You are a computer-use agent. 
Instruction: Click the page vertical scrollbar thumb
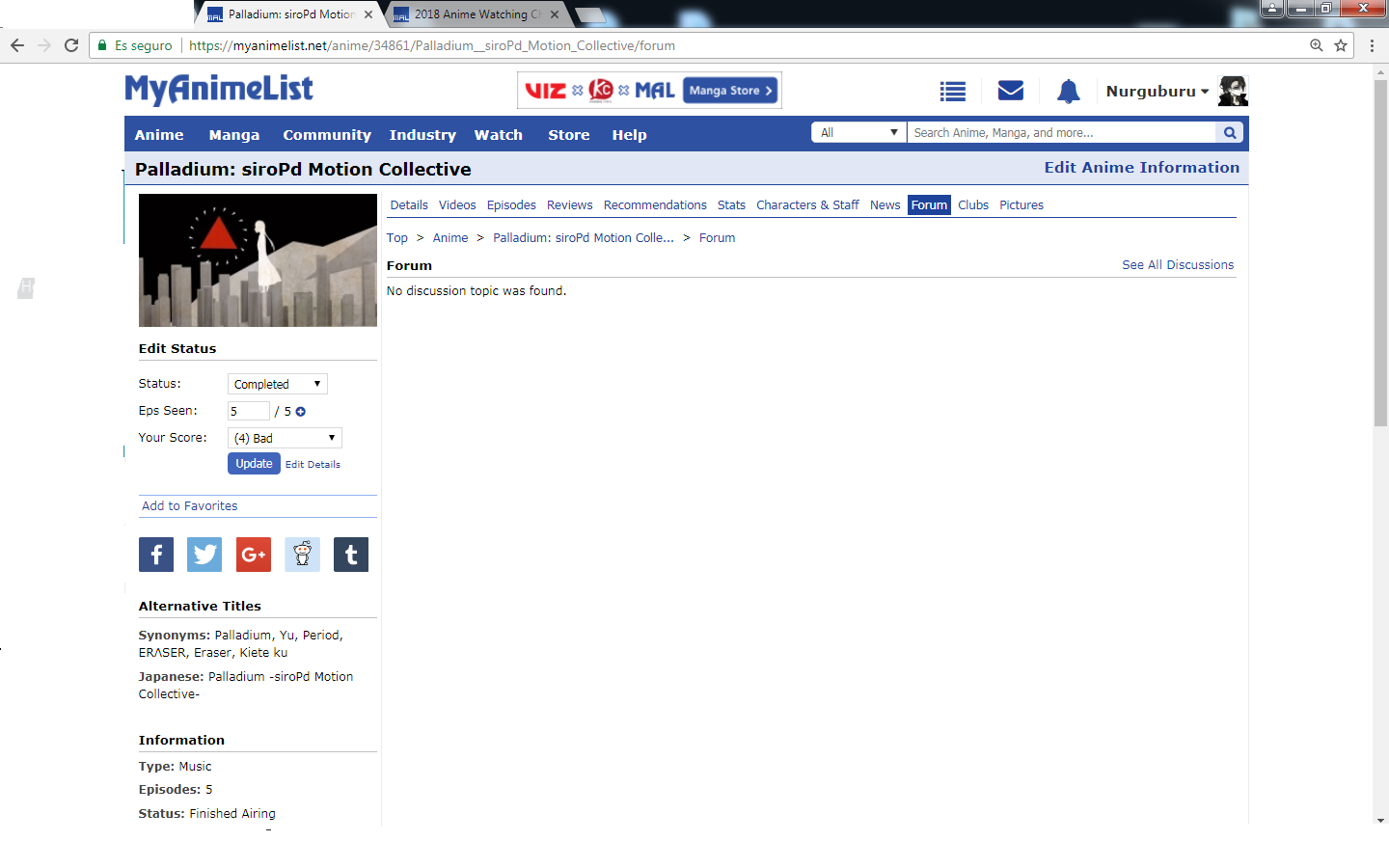point(1381,251)
